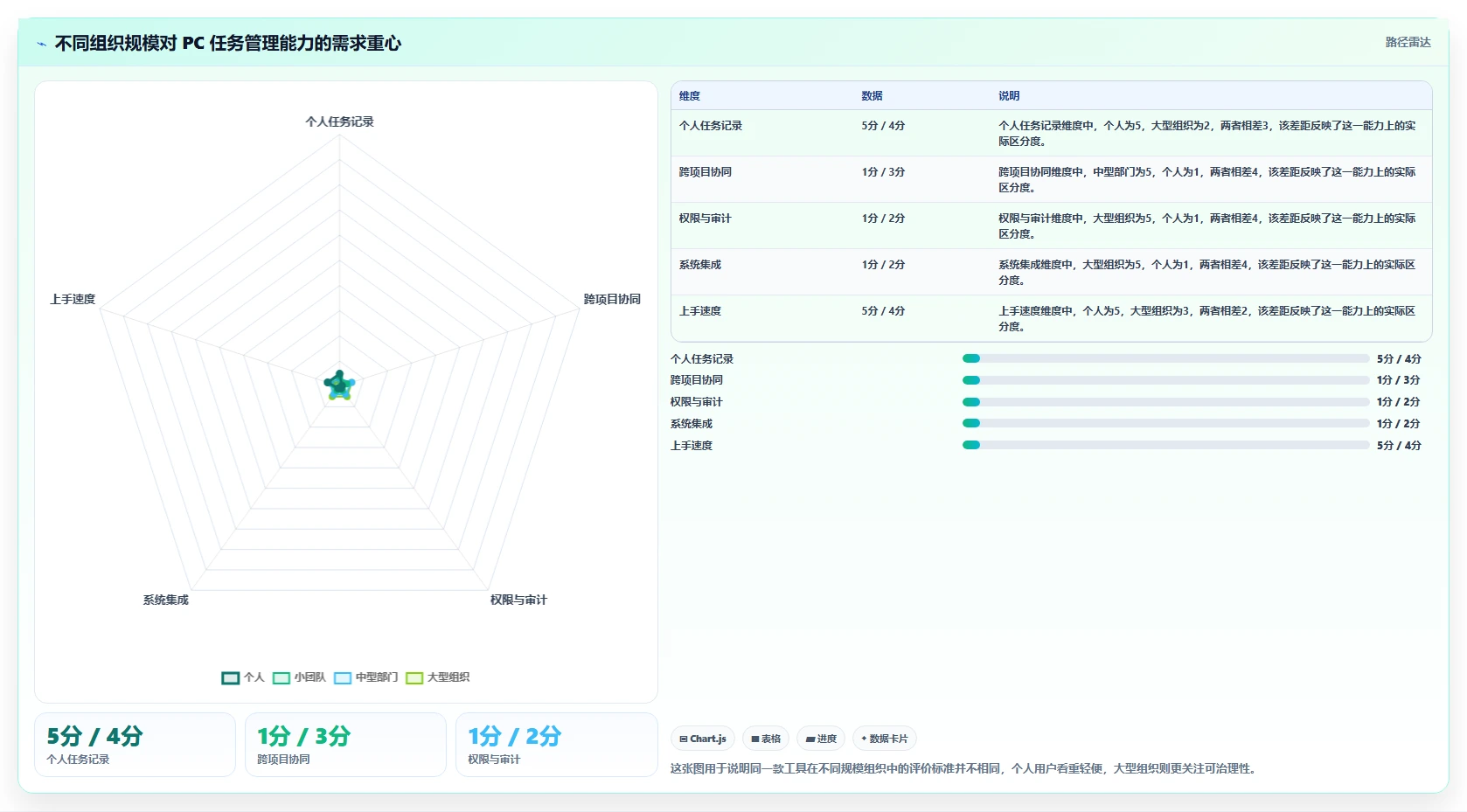Click the footnote text about 个人用户看重轻便

(965, 769)
